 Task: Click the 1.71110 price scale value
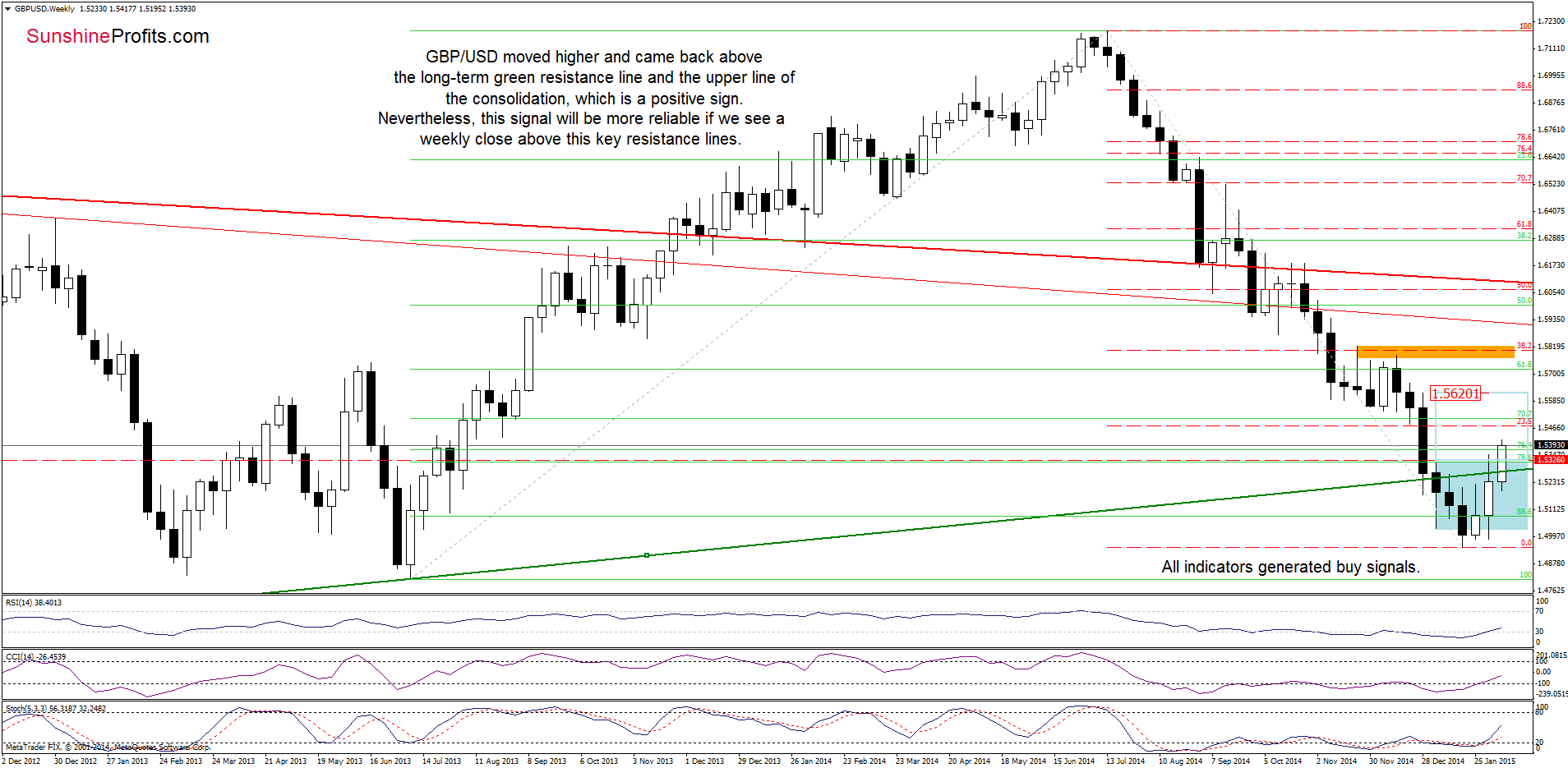(1551, 48)
